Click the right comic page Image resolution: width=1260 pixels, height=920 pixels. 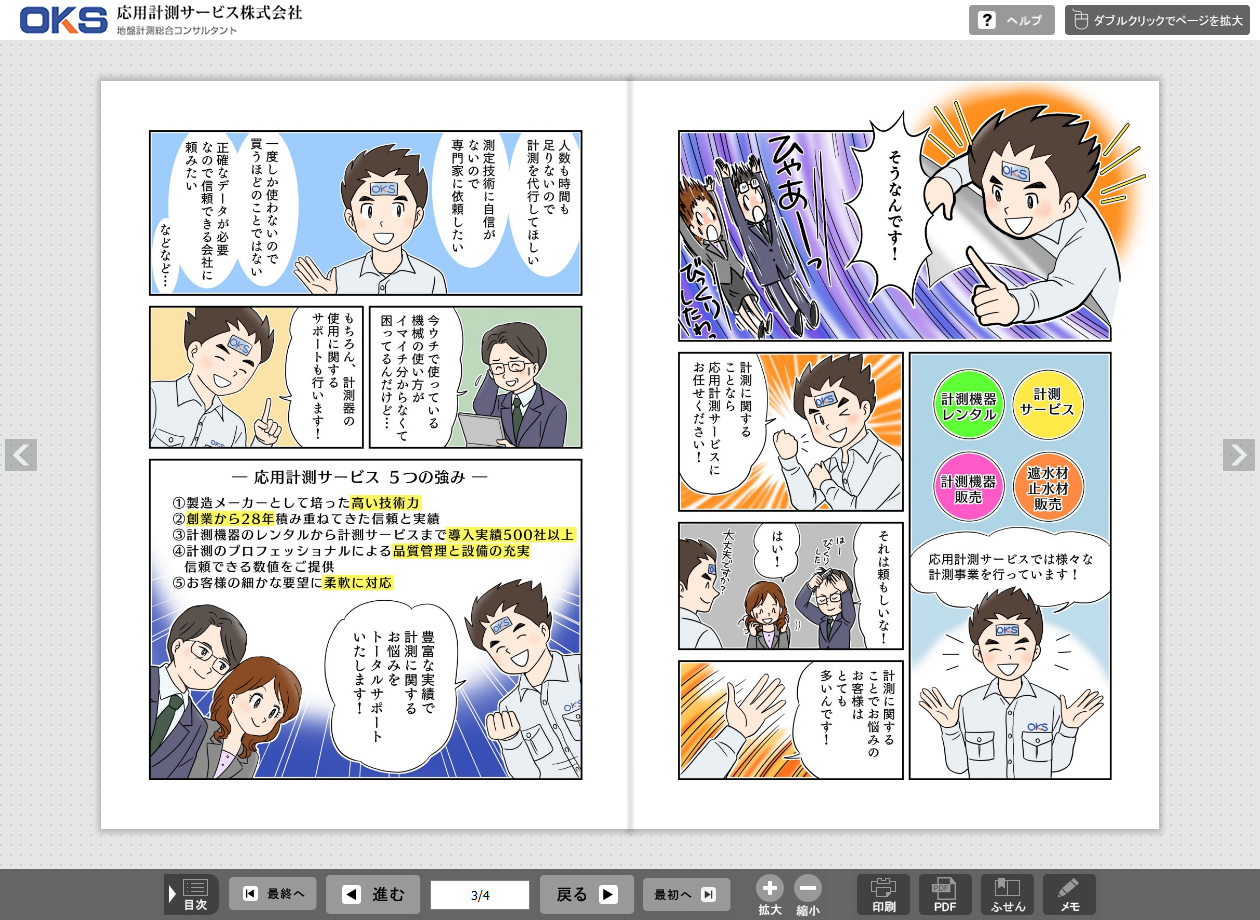(895, 455)
